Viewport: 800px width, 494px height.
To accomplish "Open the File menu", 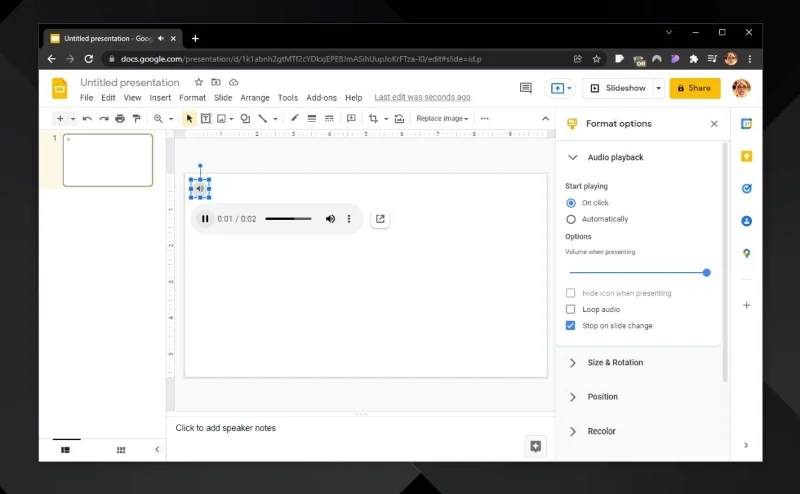I will point(86,97).
